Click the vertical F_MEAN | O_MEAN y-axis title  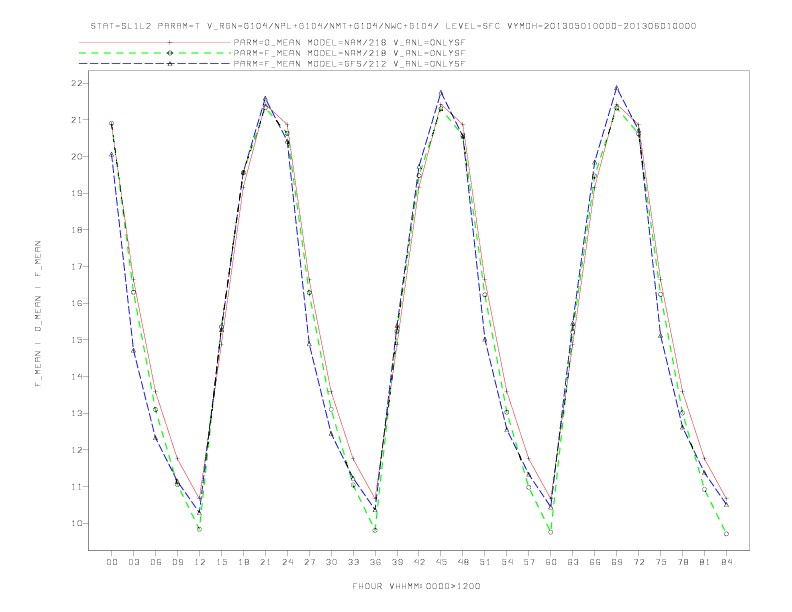coord(38,314)
